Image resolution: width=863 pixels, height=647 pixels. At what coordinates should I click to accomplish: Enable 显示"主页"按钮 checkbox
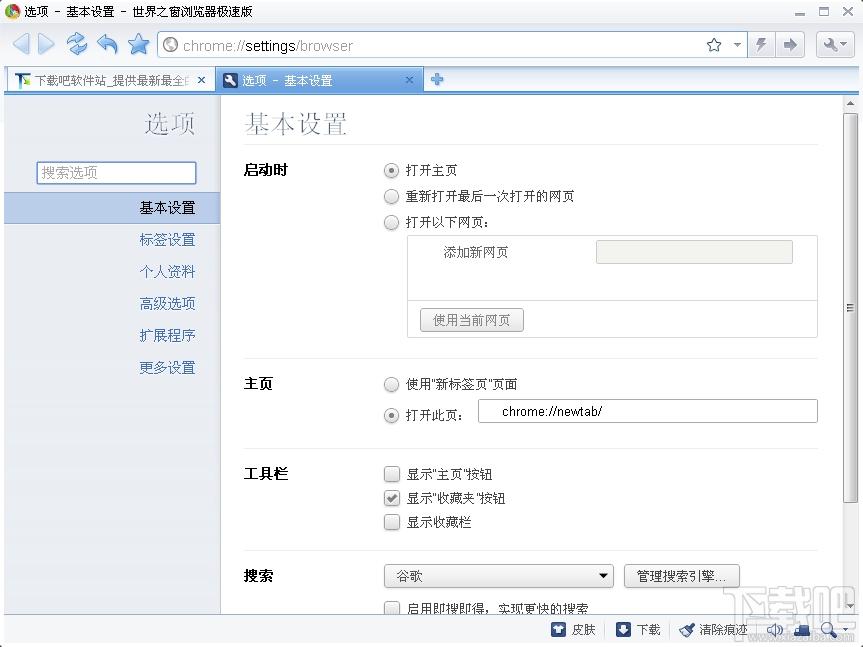(x=392, y=474)
